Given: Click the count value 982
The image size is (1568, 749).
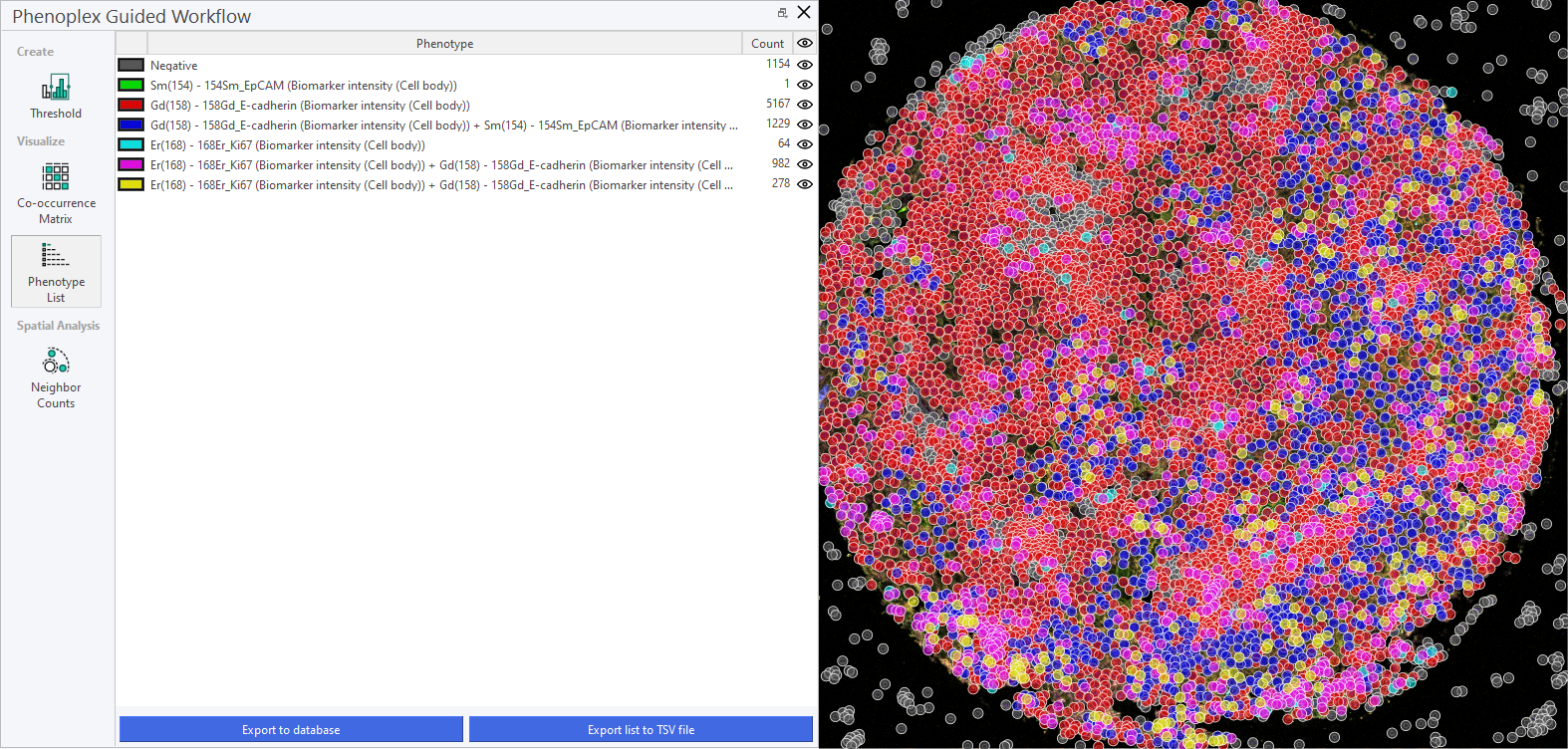Looking at the screenshot, I should tap(781, 163).
